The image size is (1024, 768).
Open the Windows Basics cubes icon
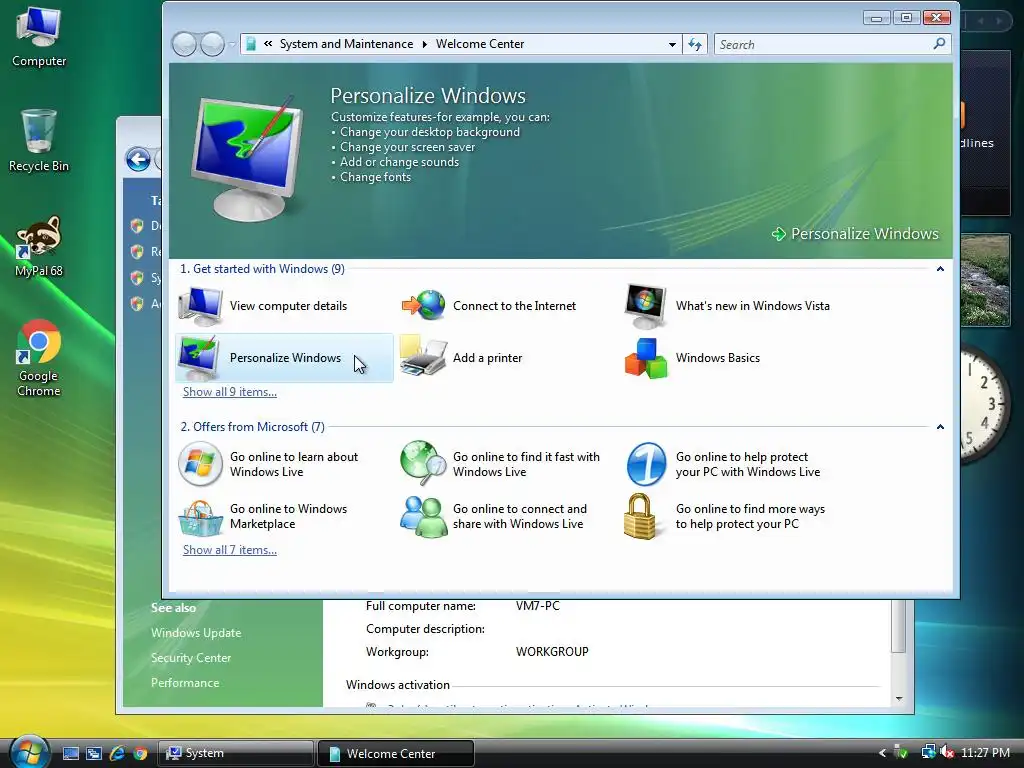pyautogui.click(x=646, y=358)
